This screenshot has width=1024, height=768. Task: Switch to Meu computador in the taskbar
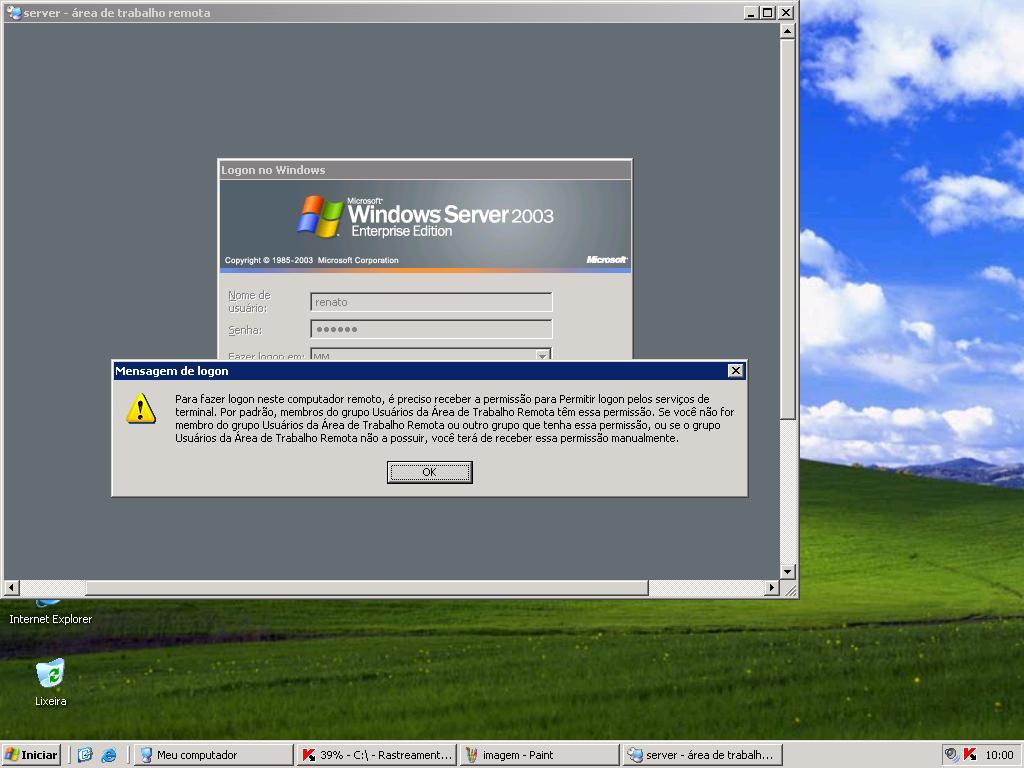[x=214, y=755]
